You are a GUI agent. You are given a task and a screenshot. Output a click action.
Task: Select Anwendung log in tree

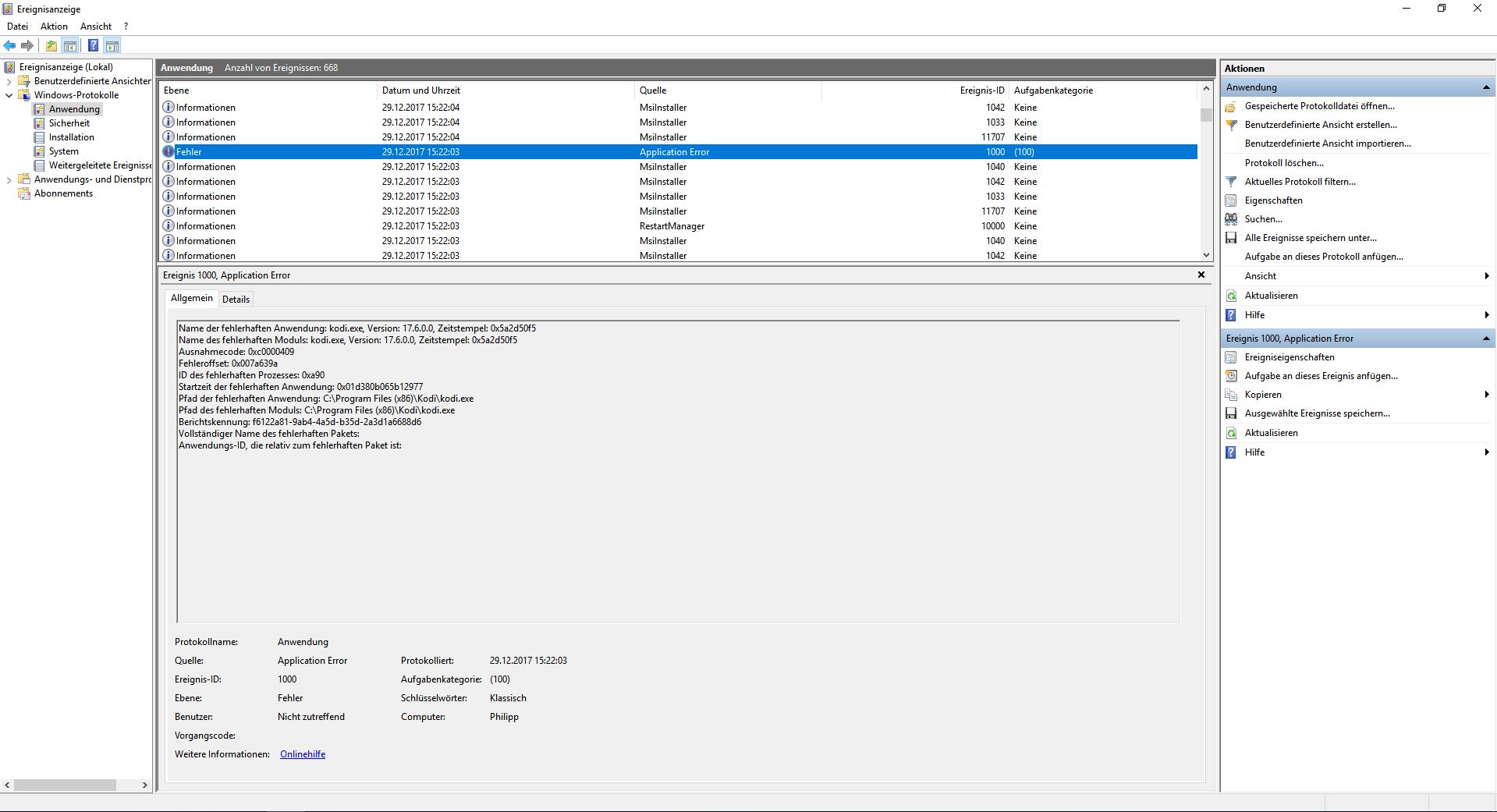click(x=74, y=109)
